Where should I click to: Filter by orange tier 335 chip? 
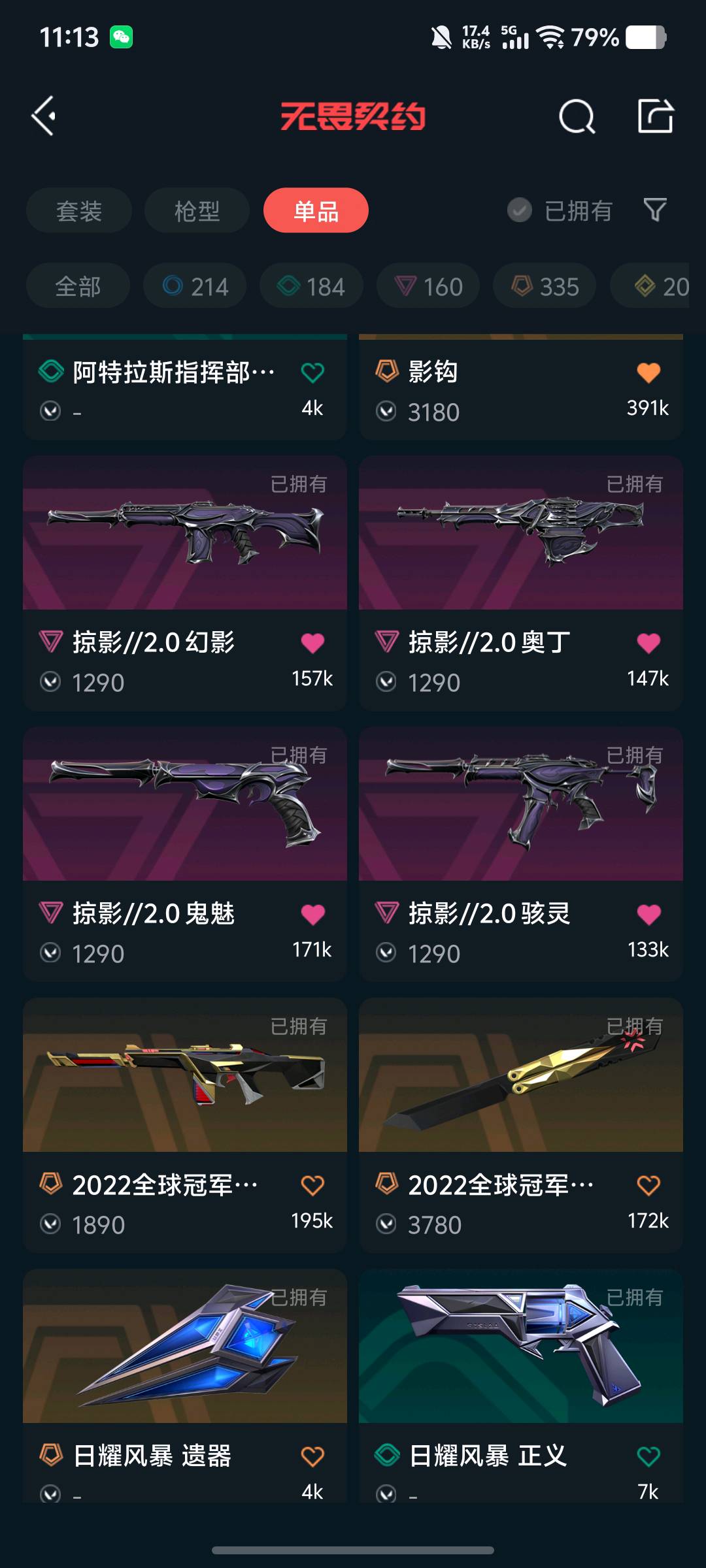coord(545,286)
